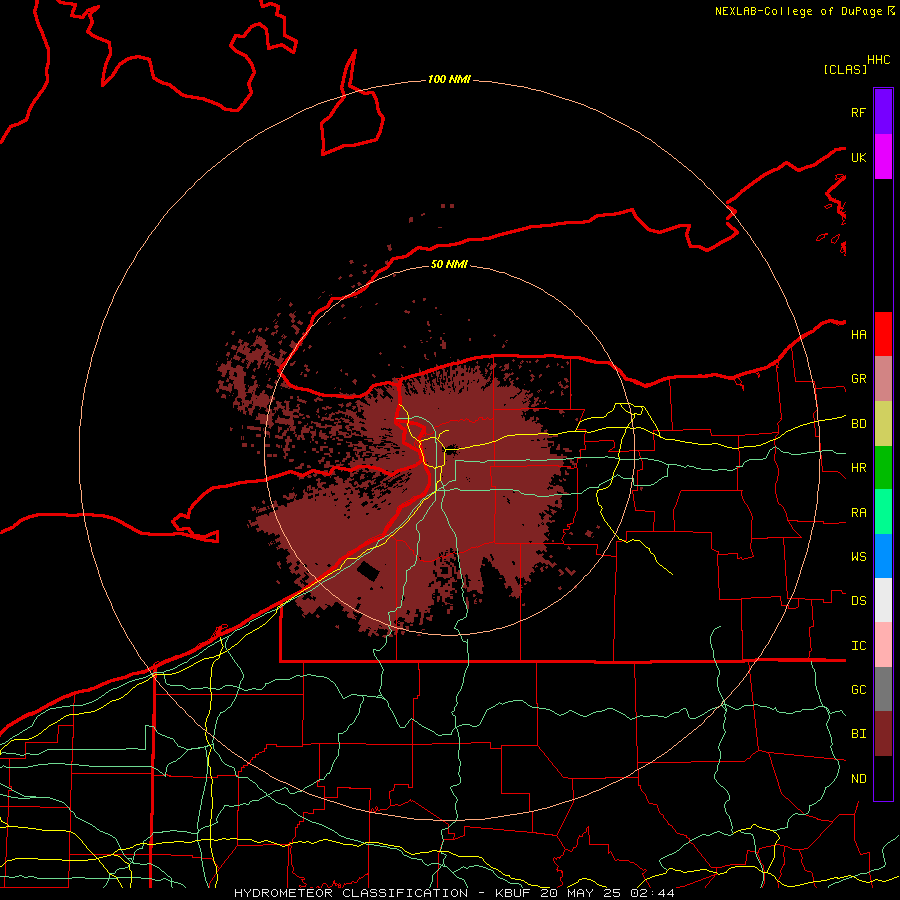This screenshot has height=900, width=900.
Task: Click the "UK" legend label
Action: (859, 157)
